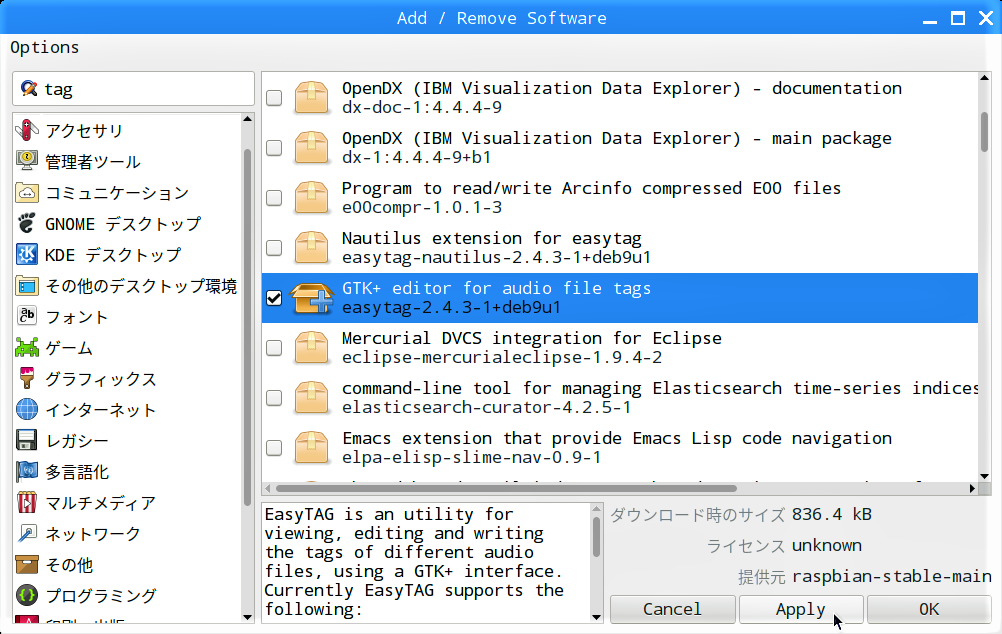Click the category list scroll-up arrow
The image size is (1002, 634).
click(x=248, y=119)
